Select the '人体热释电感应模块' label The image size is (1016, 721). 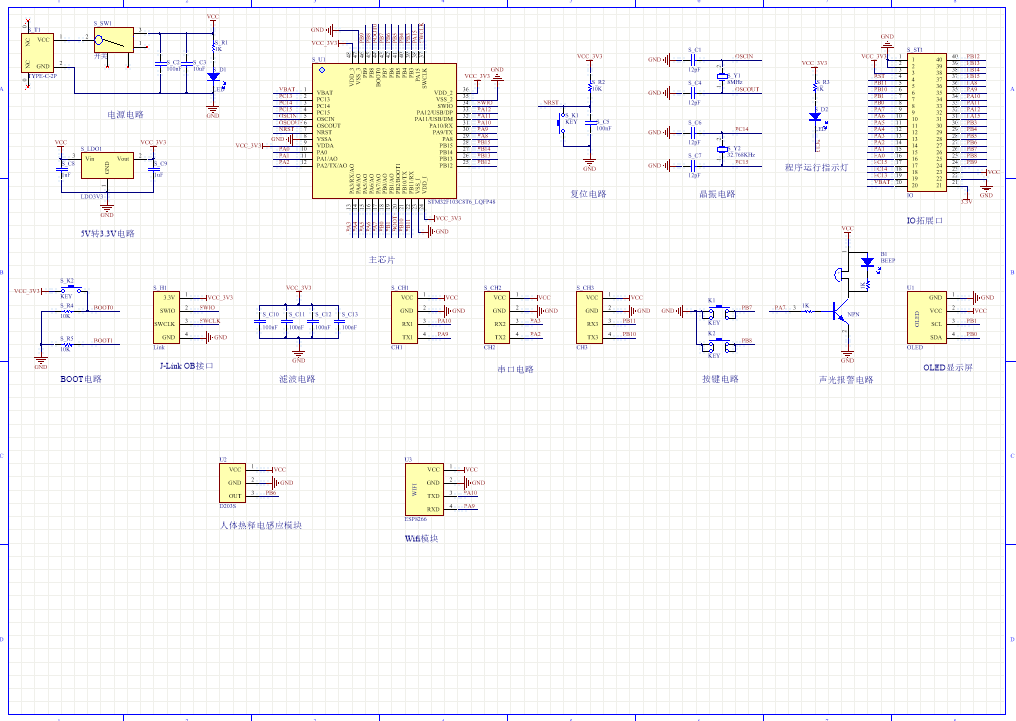click(260, 525)
